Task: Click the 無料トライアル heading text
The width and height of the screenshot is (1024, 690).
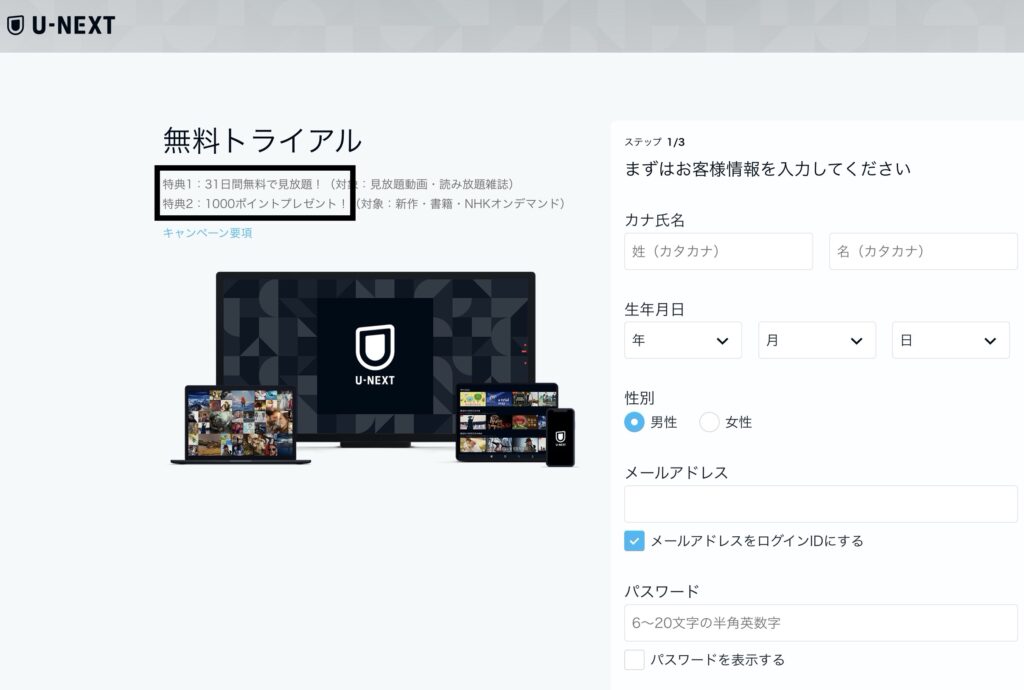Action: 262,140
